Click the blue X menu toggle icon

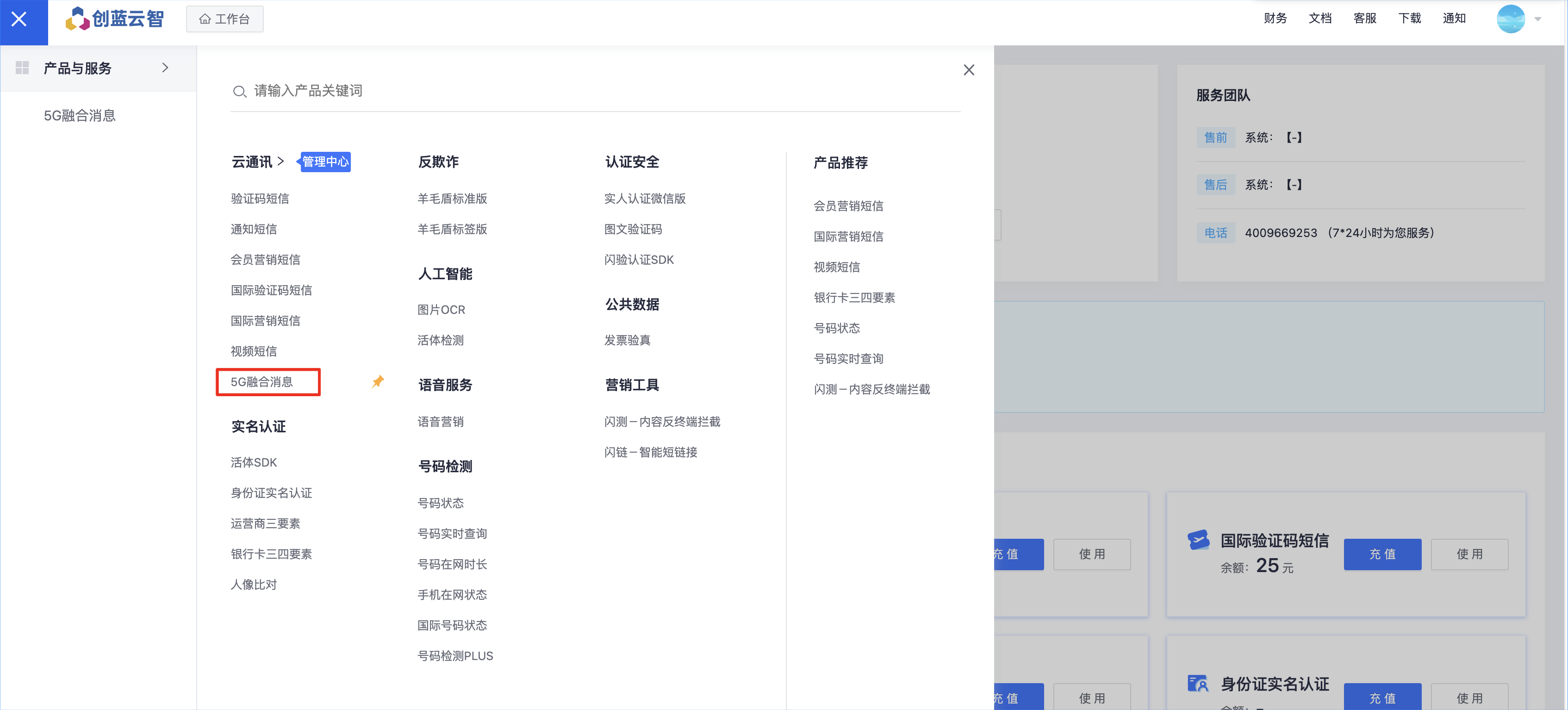pyautogui.click(x=19, y=19)
